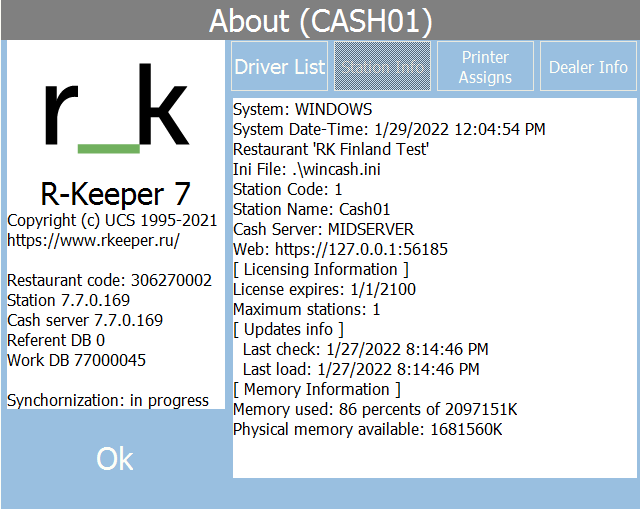Click the 'Physical memory available' line
Screen dimensions: 640x509
367,429
